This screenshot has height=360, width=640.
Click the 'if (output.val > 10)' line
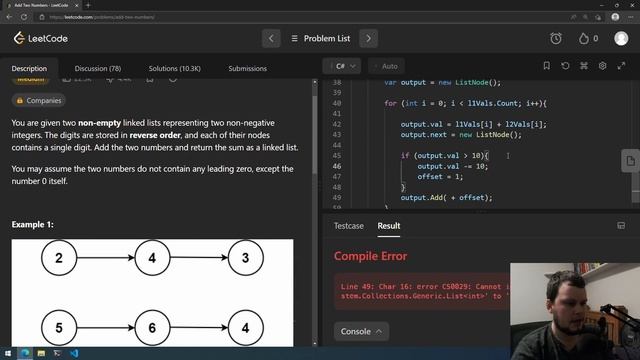coord(444,156)
